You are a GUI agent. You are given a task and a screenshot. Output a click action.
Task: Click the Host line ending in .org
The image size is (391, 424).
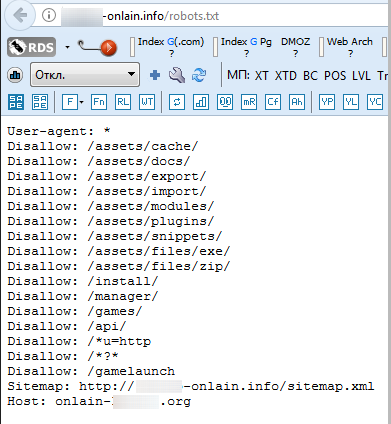click(99, 401)
